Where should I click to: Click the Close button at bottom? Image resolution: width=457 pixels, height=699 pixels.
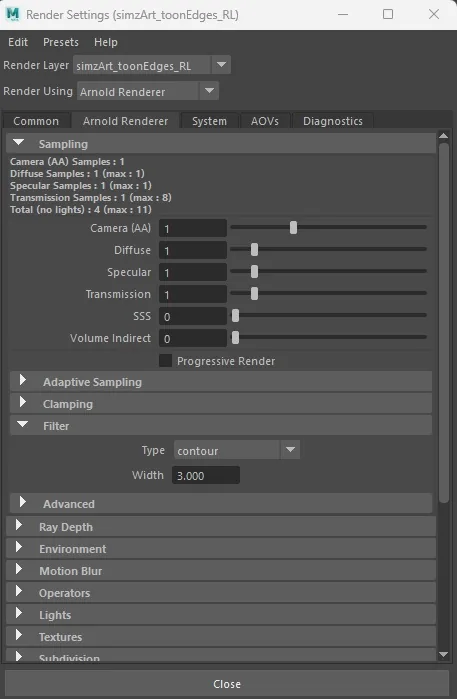[x=226, y=683]
